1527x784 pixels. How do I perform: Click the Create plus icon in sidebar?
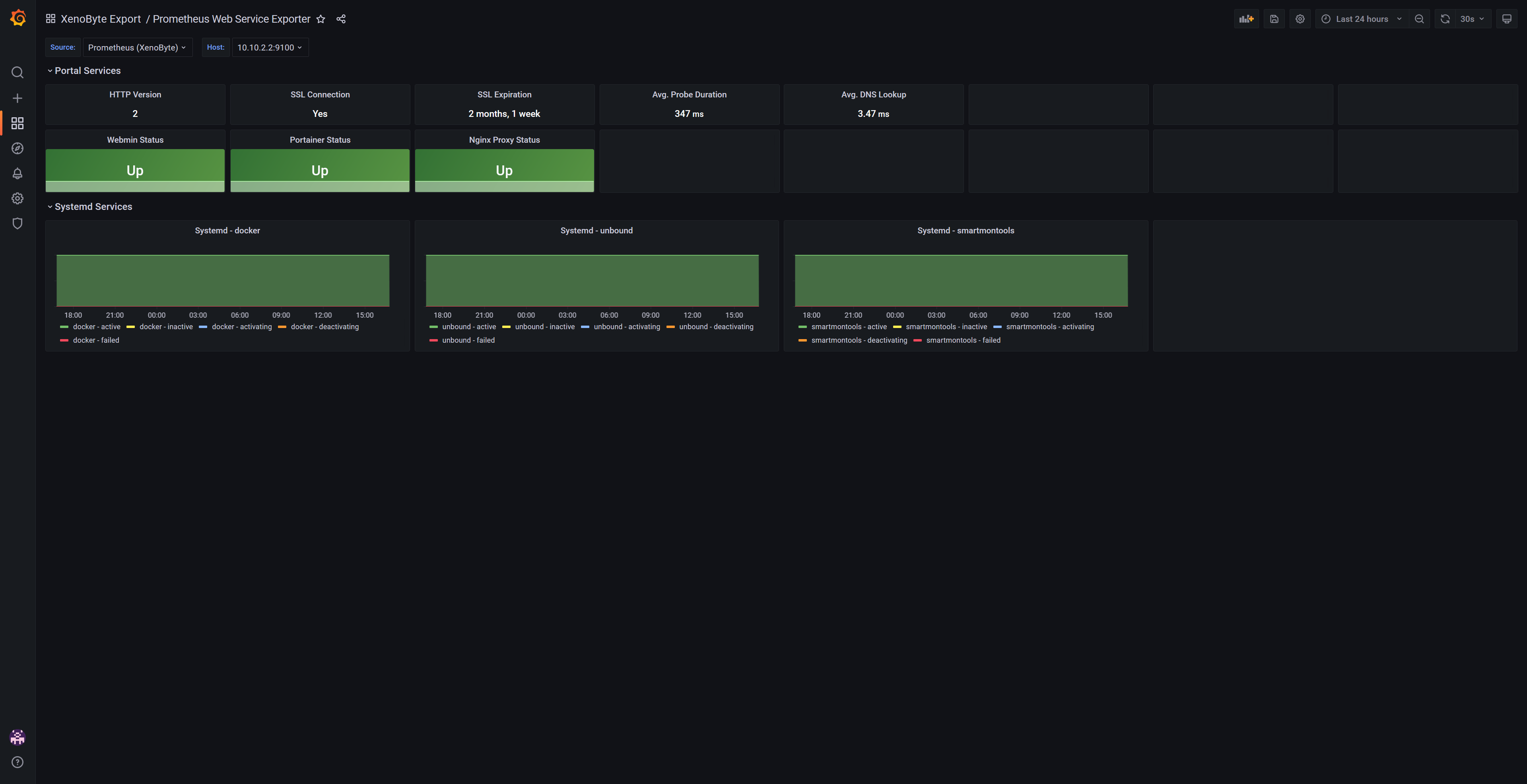click(17, 98)
